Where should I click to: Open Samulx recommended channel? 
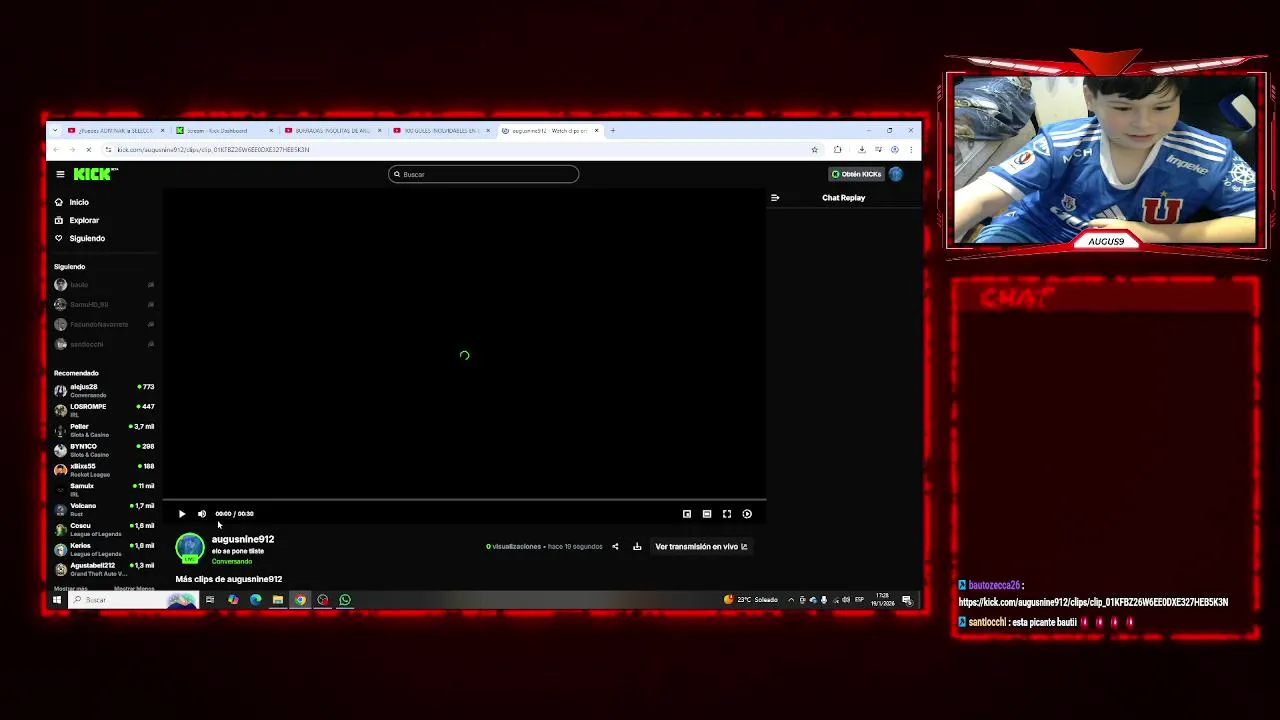[x=104, y=489]
